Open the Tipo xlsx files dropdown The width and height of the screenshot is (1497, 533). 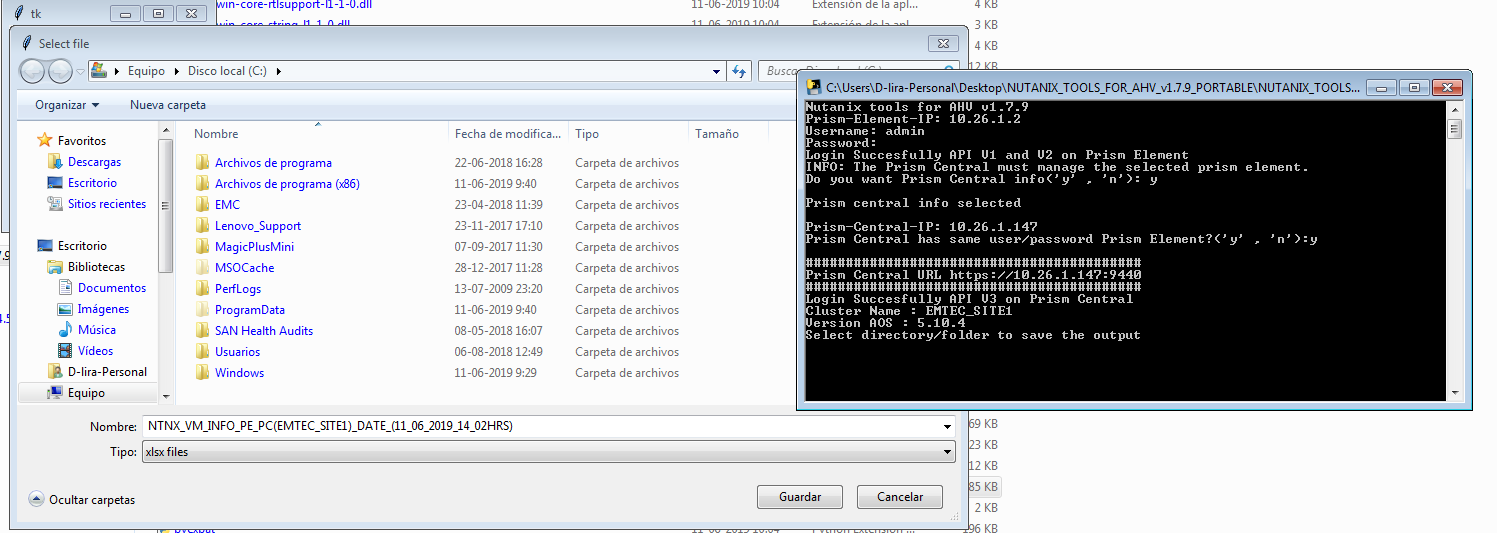[x=548, y=452]
